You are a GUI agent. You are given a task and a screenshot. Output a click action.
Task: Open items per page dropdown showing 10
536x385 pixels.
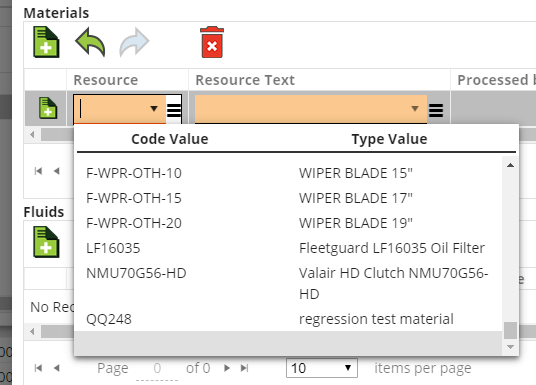(x=321, y=368)
